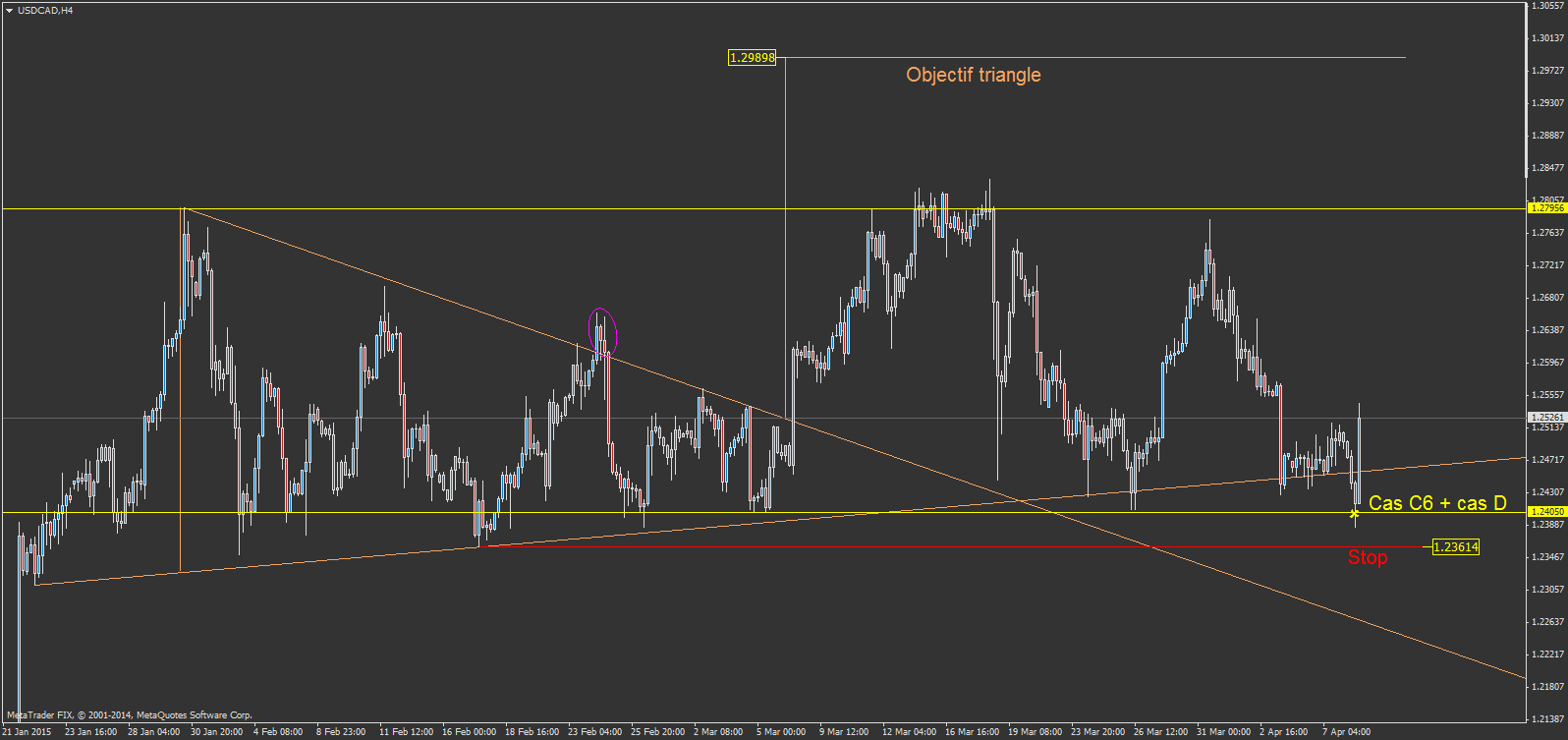This screenshot has height=740, width=1568.
Task: Click the red "Stop" text label
Action: point(1367,557)
